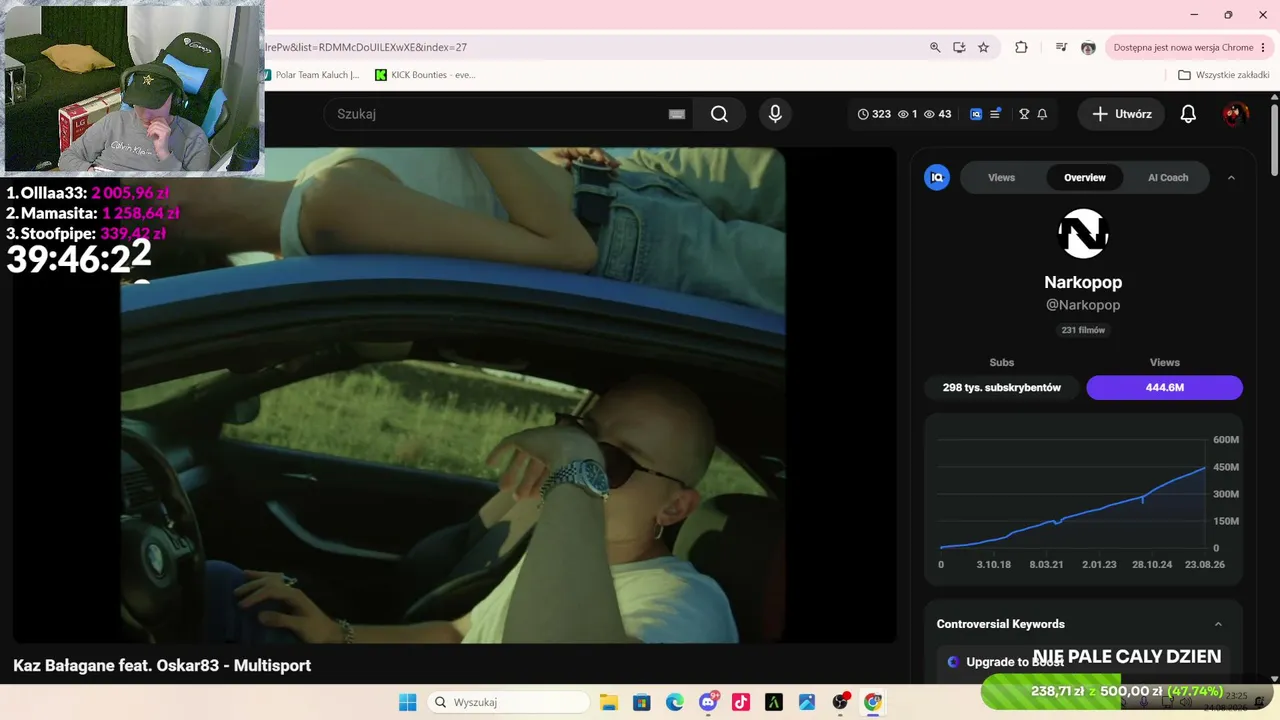
Task: Open Chrome media controls icon
Action: 1061,47
